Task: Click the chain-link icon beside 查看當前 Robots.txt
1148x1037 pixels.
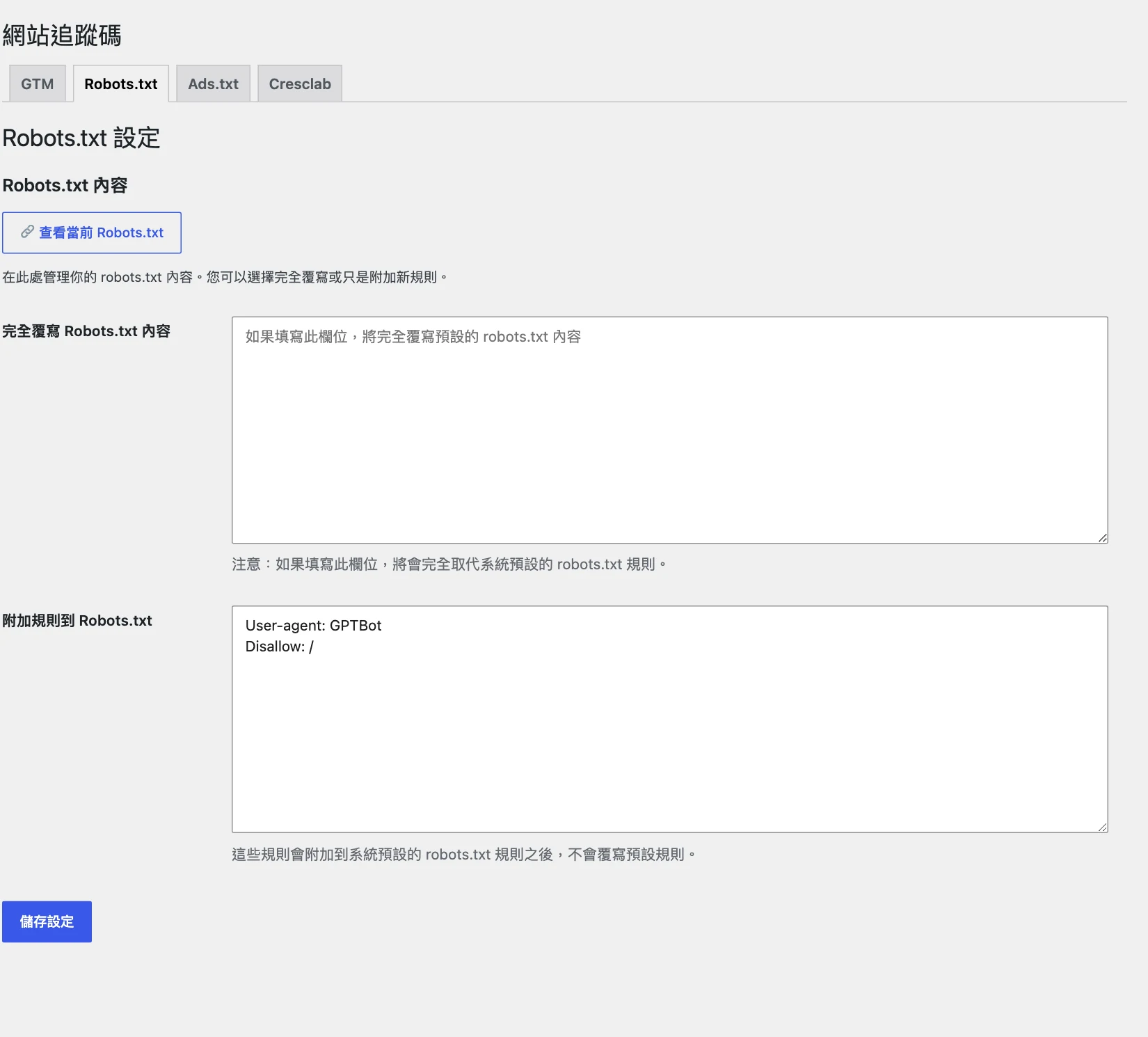Action: [27, 232]
